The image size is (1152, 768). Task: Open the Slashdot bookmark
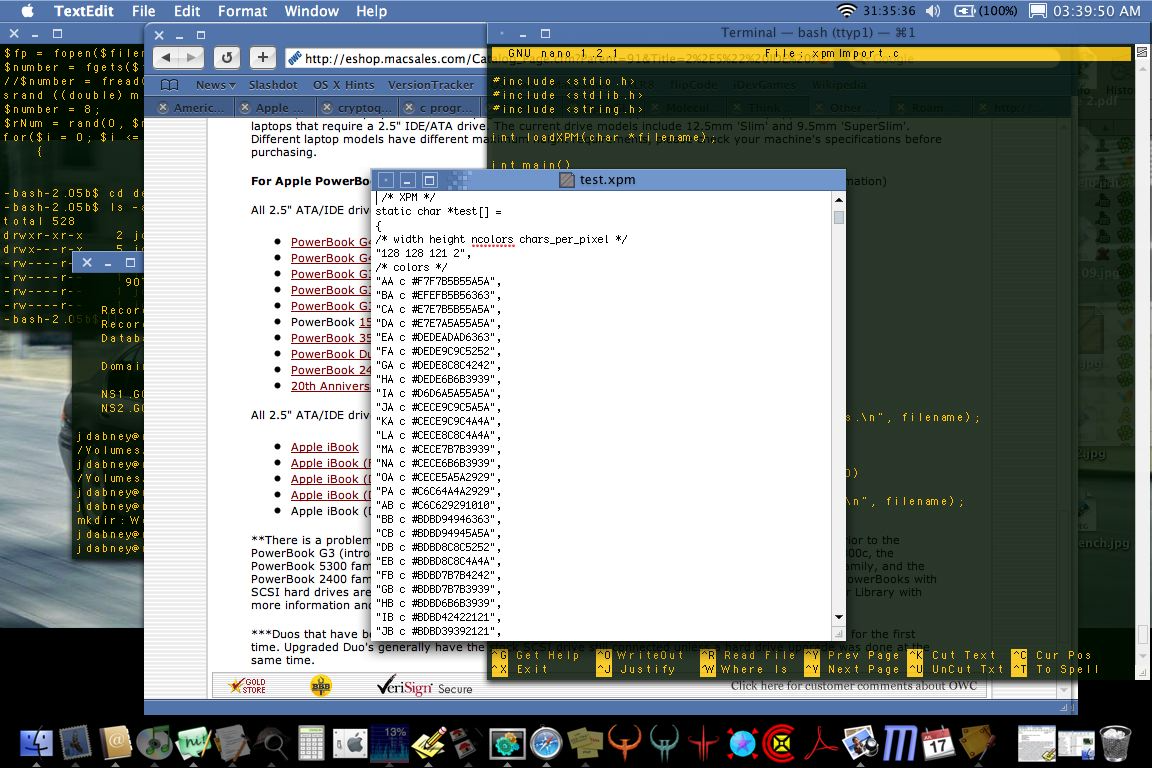(273, 85)
